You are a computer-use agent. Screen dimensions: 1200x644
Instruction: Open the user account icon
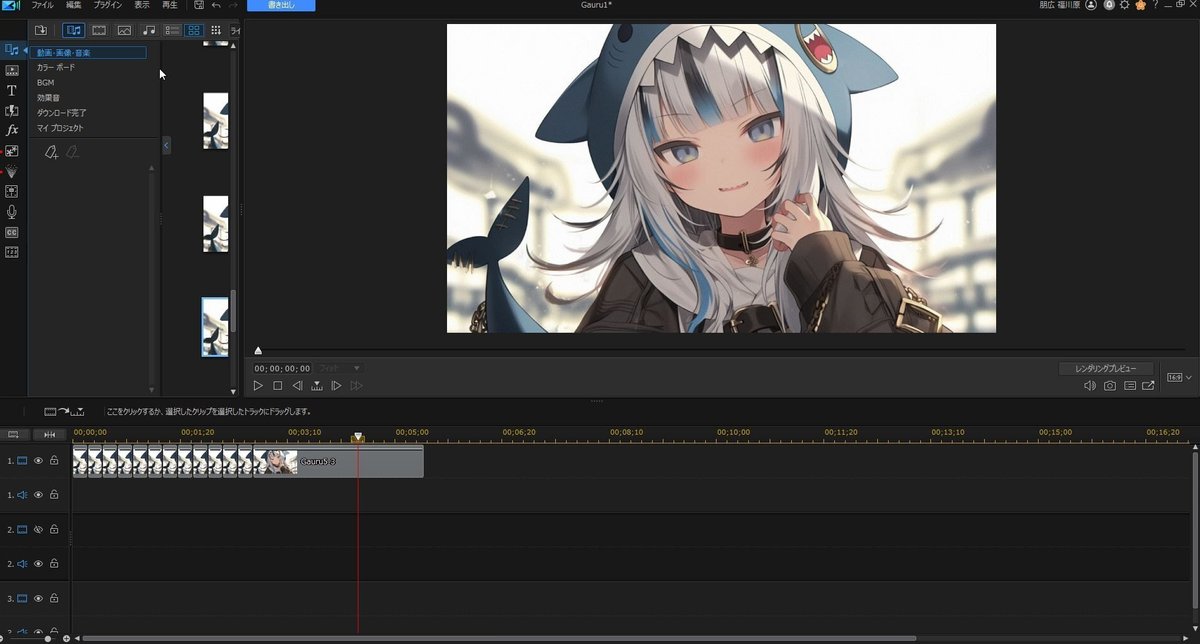1091,5
